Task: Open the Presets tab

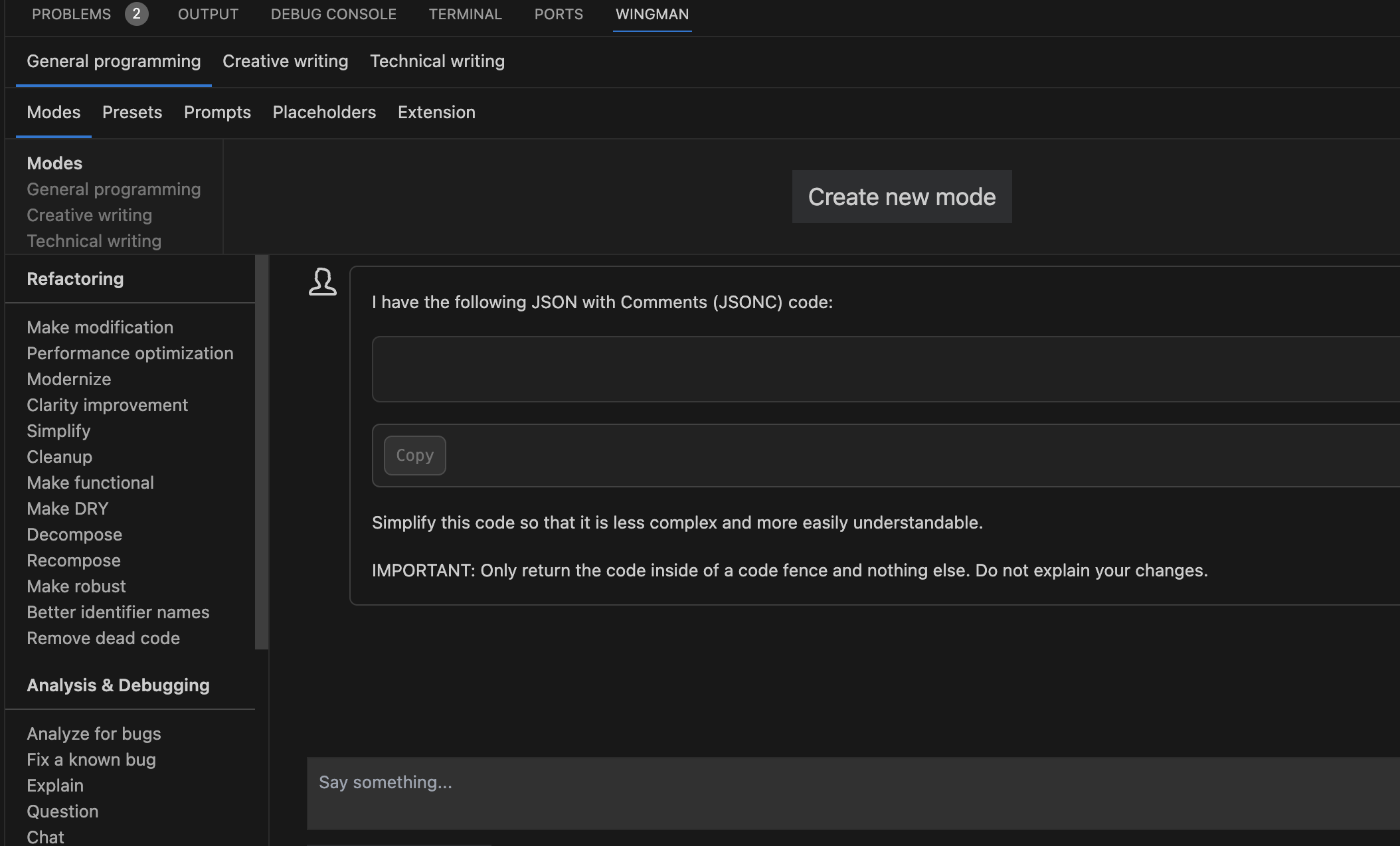Action: [x=131, y=112]
